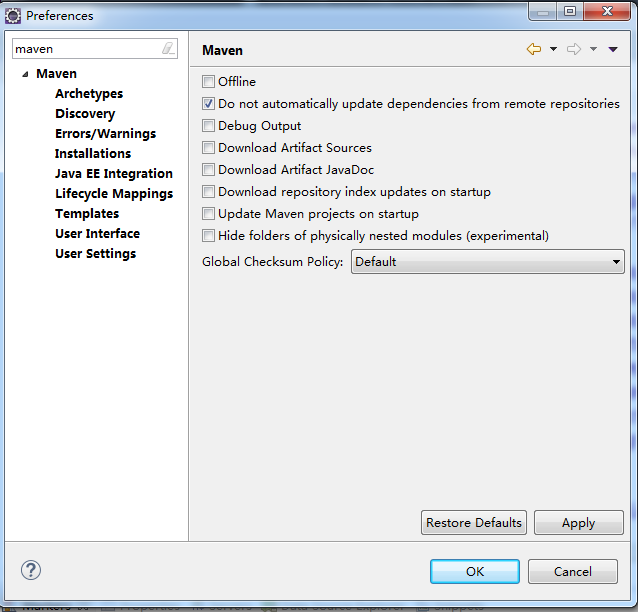Open the preferences view menu triangle

click(613, 49)
